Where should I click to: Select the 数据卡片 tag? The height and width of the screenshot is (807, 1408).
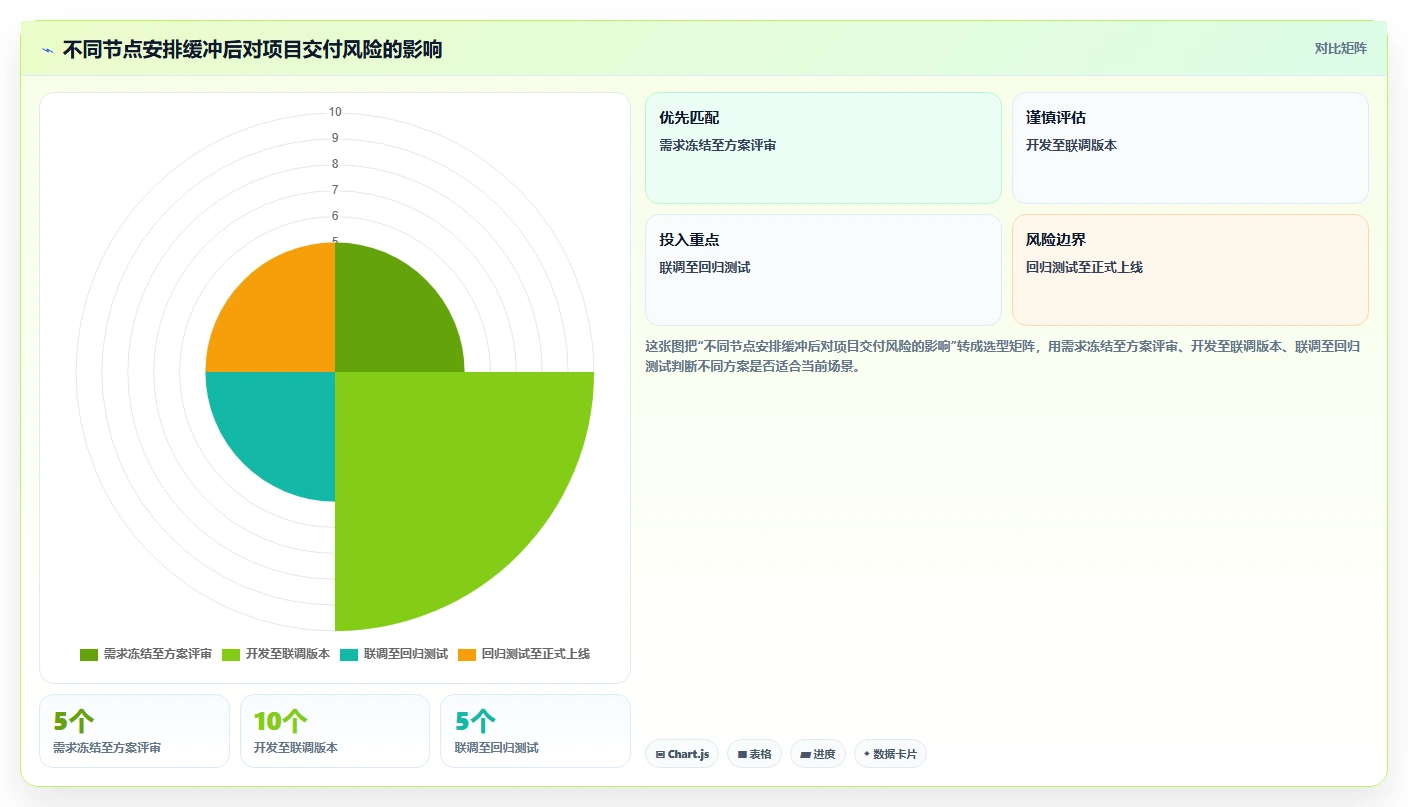(x=890, y=754)
